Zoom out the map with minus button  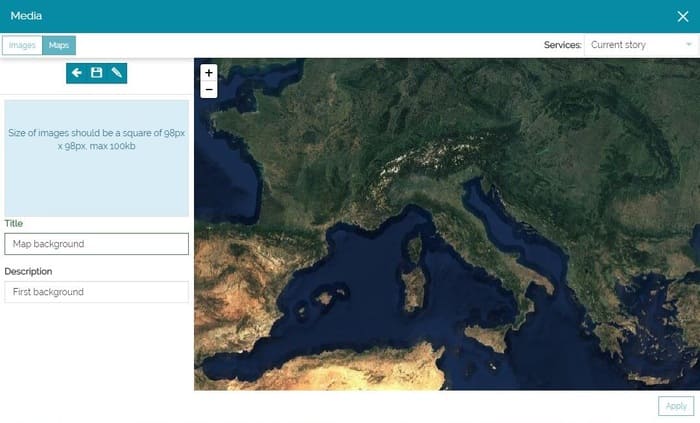click(x=208, y=90)
